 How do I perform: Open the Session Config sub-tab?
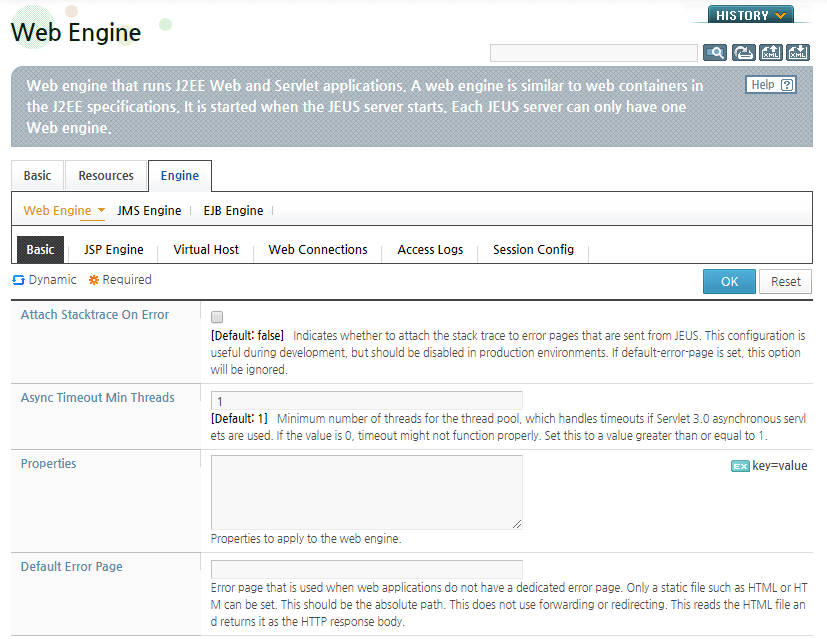(533, 249)
